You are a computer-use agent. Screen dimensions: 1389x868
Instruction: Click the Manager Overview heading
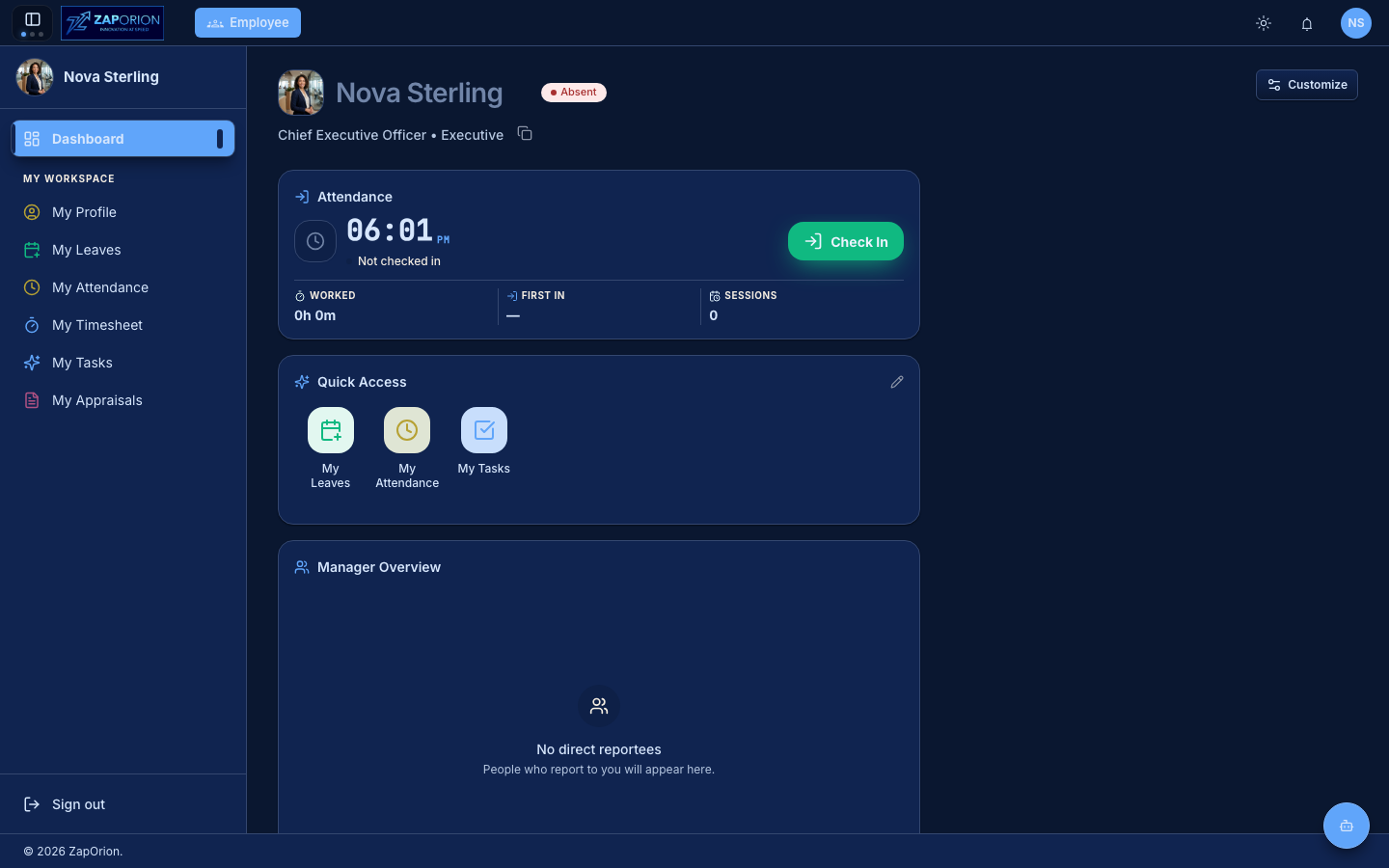tap(379, 567)
